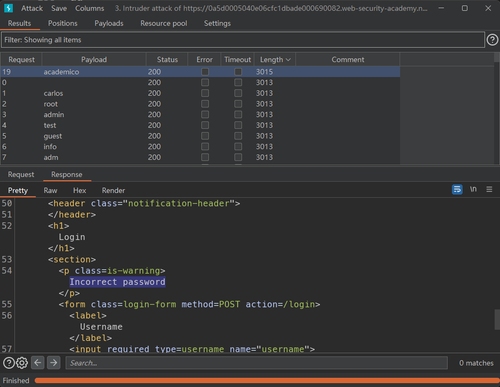The image size is (500, 387).
Task: Show non-printable characters with \n icon
Action: tap(473, 189)
